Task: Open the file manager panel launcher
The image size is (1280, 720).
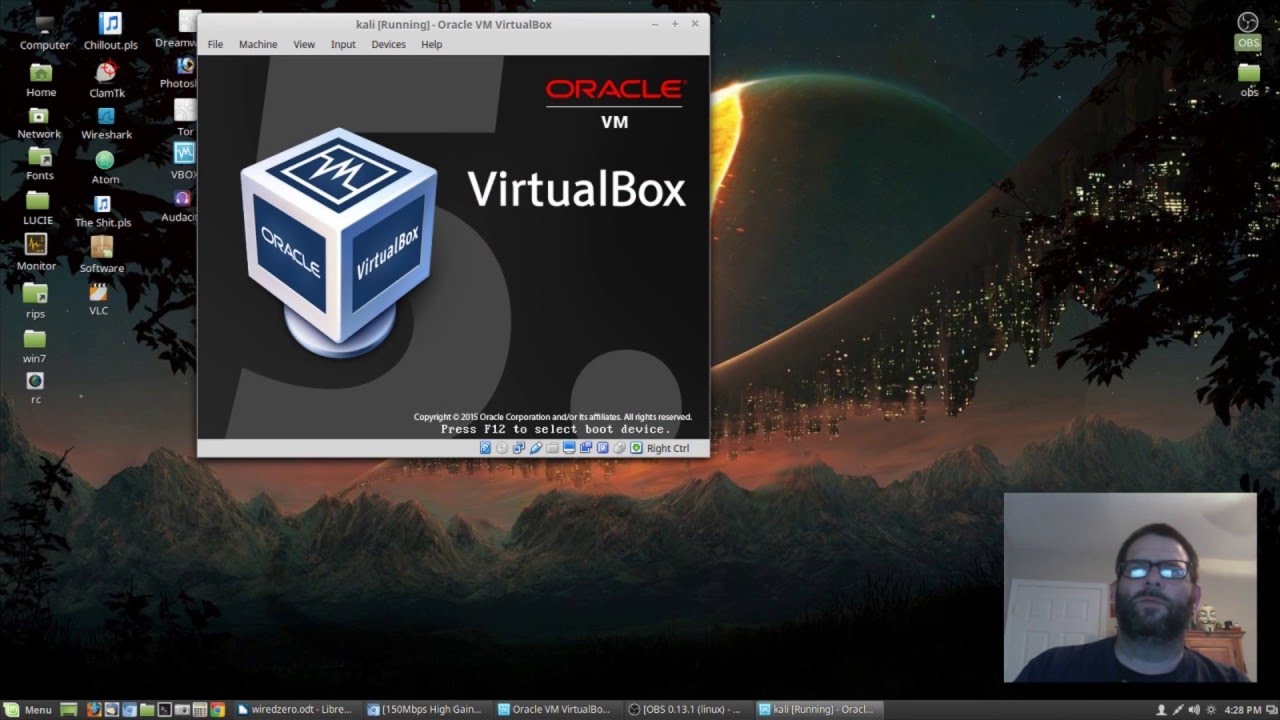Action: coord(147,710)
